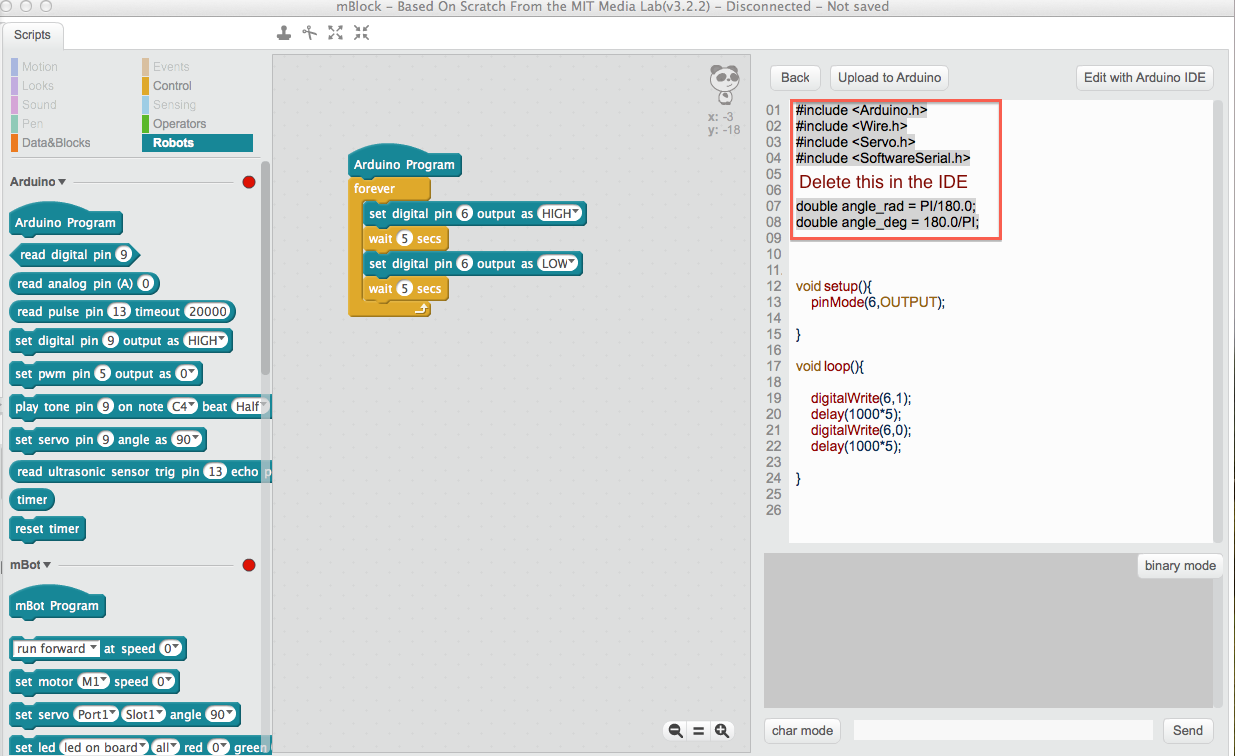Open the Motion block category
The image size is (1235, 756).
pos(40,67)
